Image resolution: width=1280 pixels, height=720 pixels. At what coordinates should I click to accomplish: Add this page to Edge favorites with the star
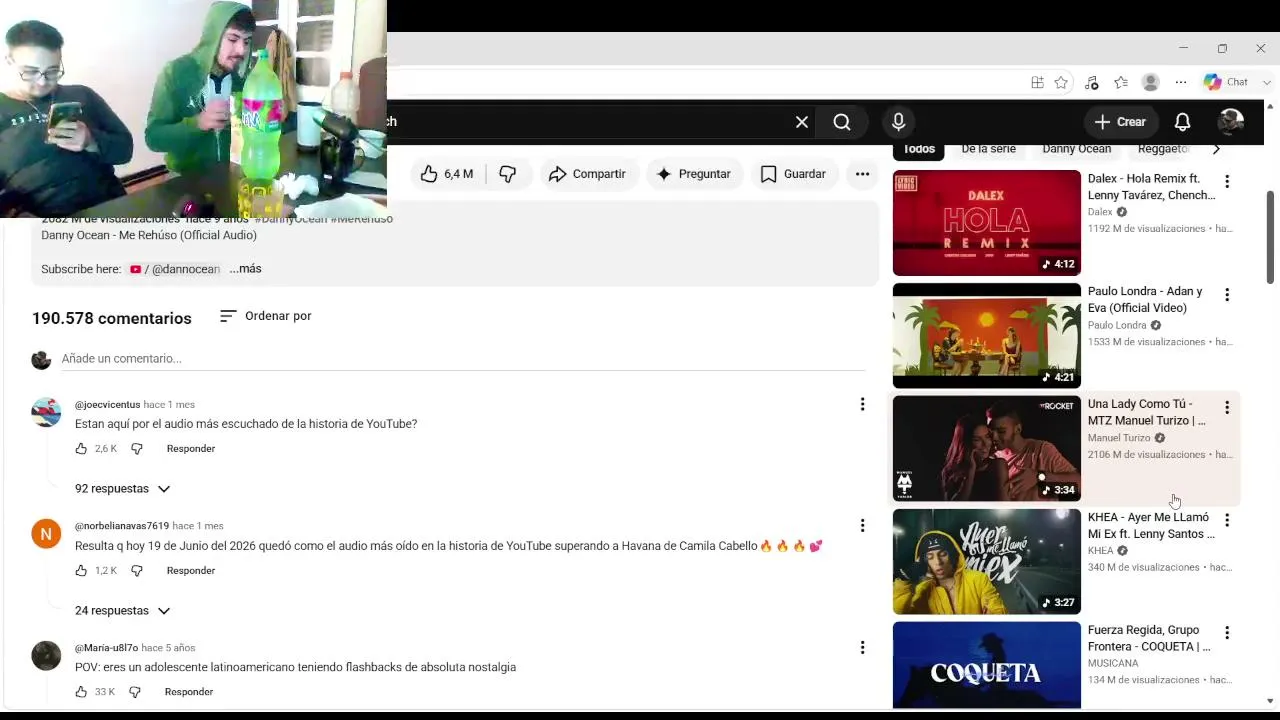coord(1061,82)
